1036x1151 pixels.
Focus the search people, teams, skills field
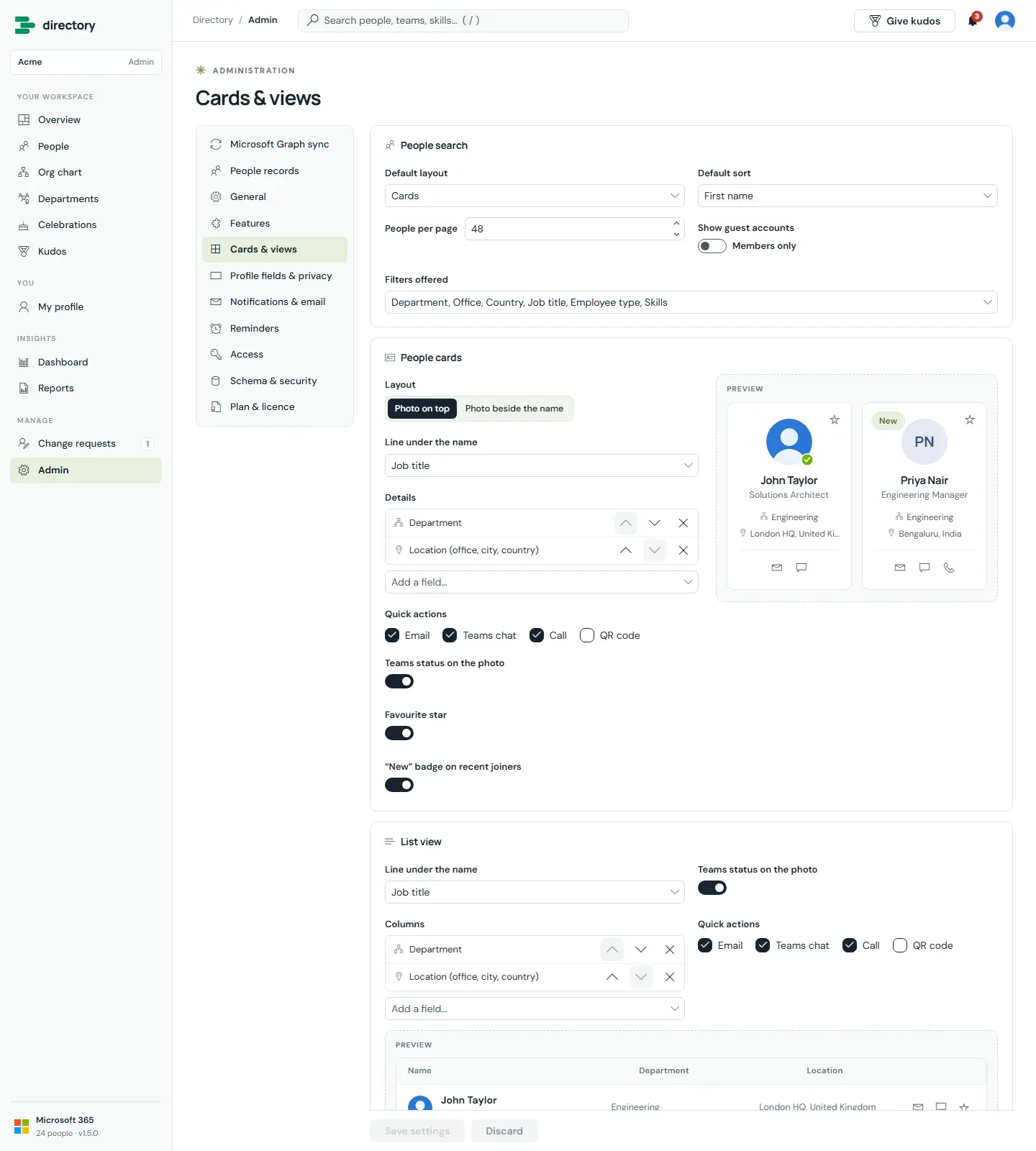click(463, 20)
